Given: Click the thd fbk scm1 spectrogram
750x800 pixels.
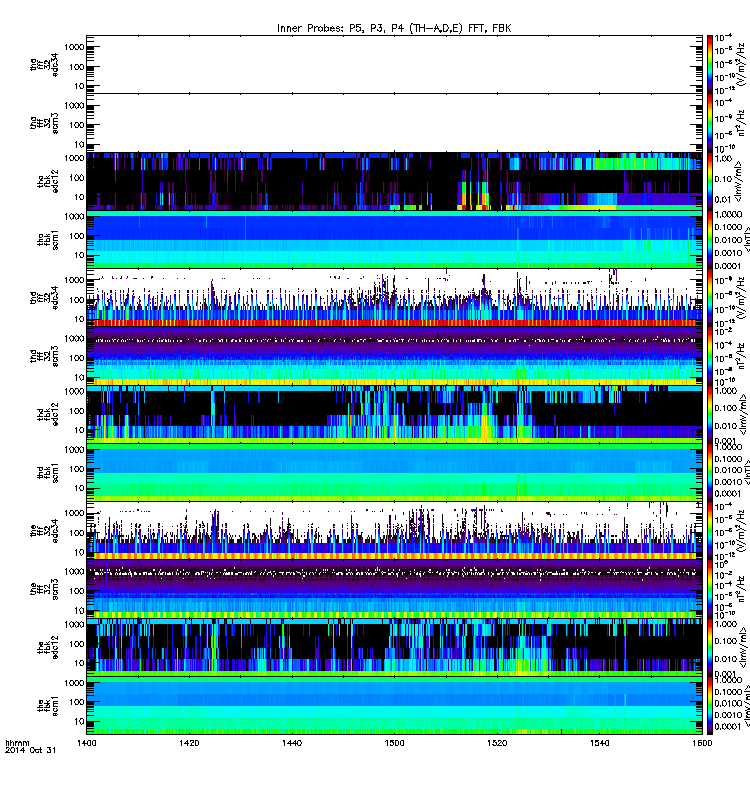Looking at the screenshot, I should (394, 473).
